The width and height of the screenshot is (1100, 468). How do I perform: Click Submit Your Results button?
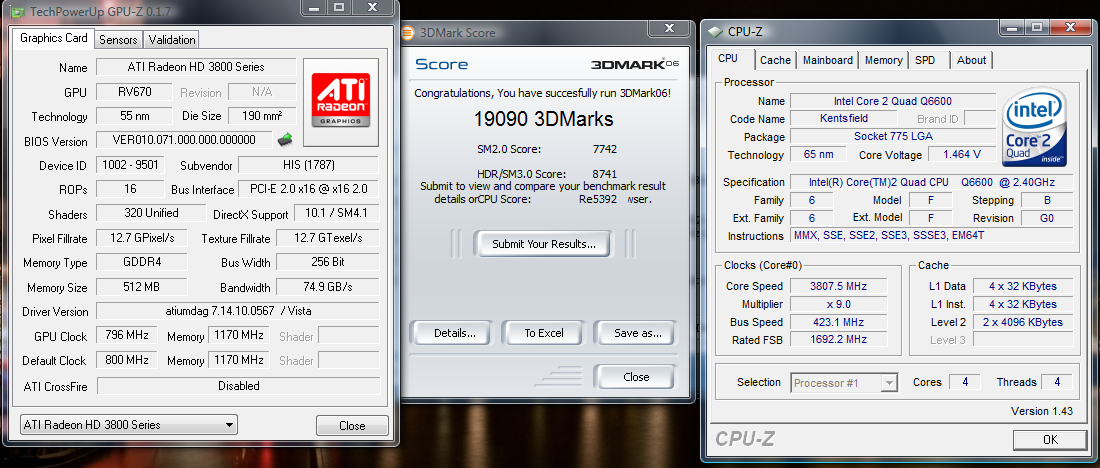coord(544,244)
